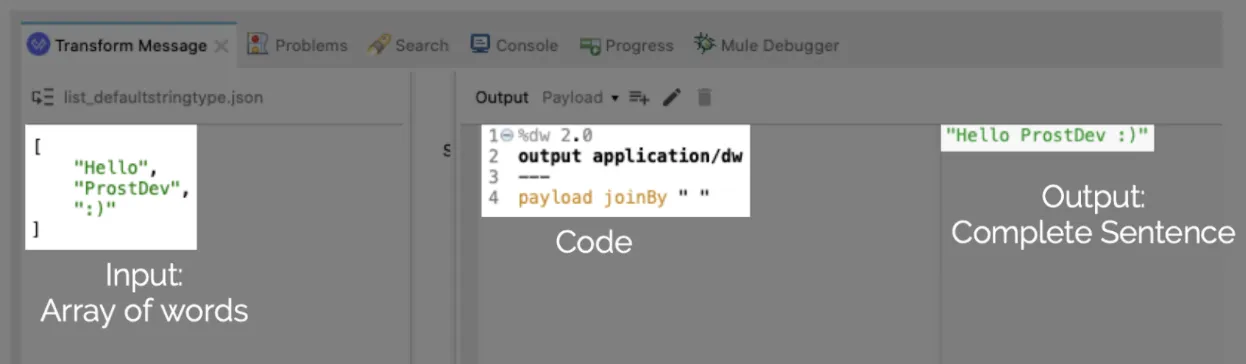The image size is (1246, 364).
Task: Click the pencil edit icon
Action: [672, 97]
